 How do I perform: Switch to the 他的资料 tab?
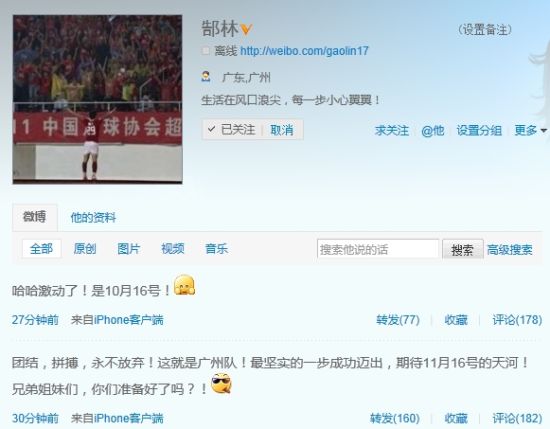coord(93,217)
